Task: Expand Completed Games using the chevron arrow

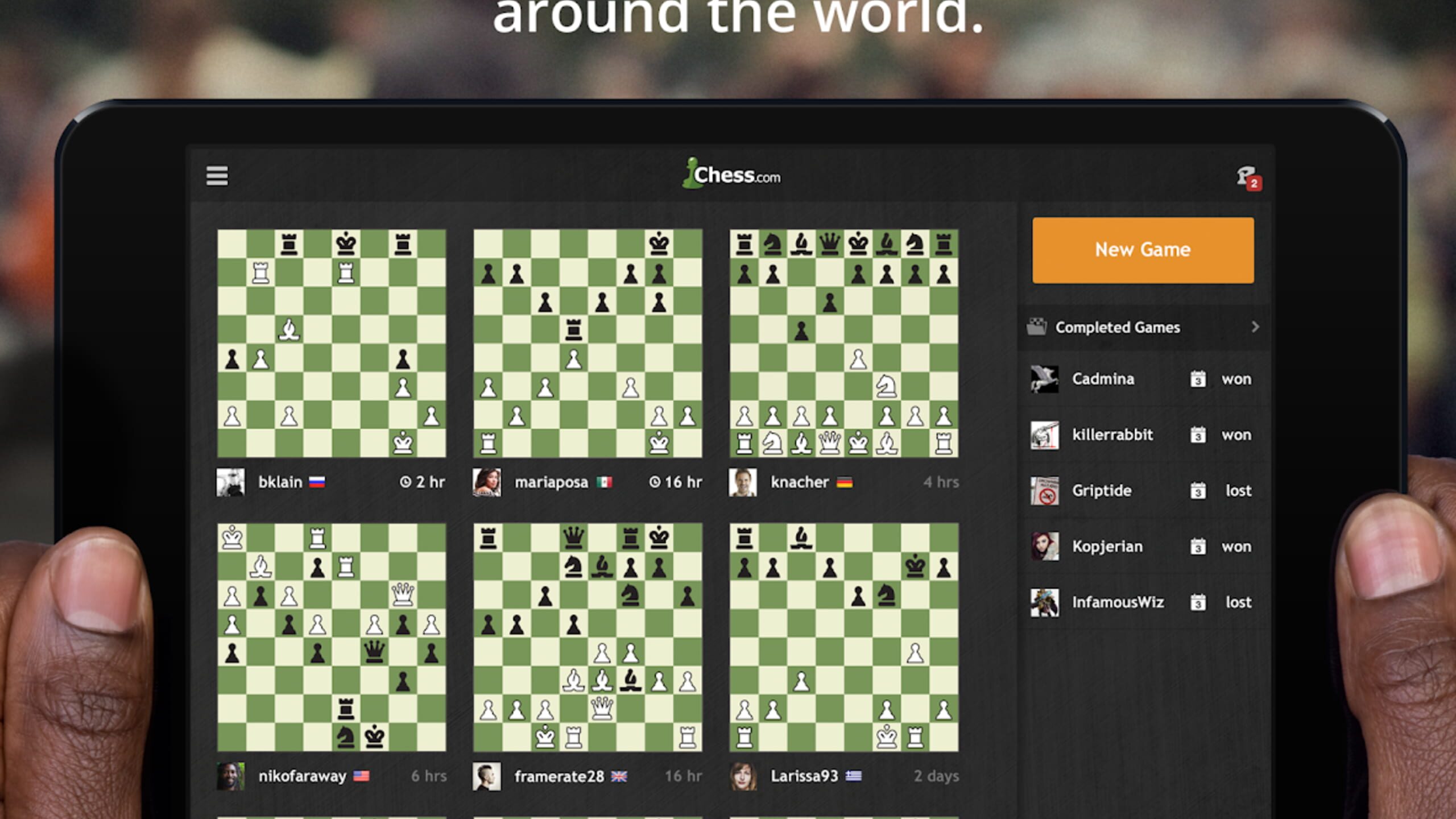Action: (x=1255, y=327)
